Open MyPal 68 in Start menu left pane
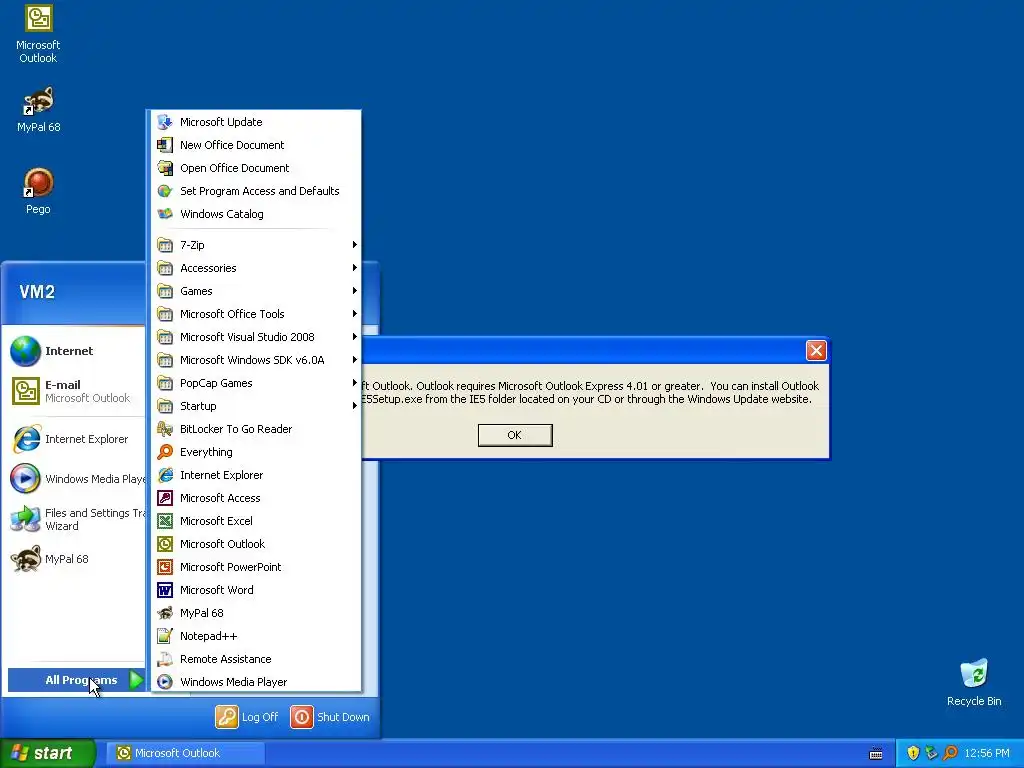The height and width of the screenshot is (768, 1024). (x=76, y=559)
